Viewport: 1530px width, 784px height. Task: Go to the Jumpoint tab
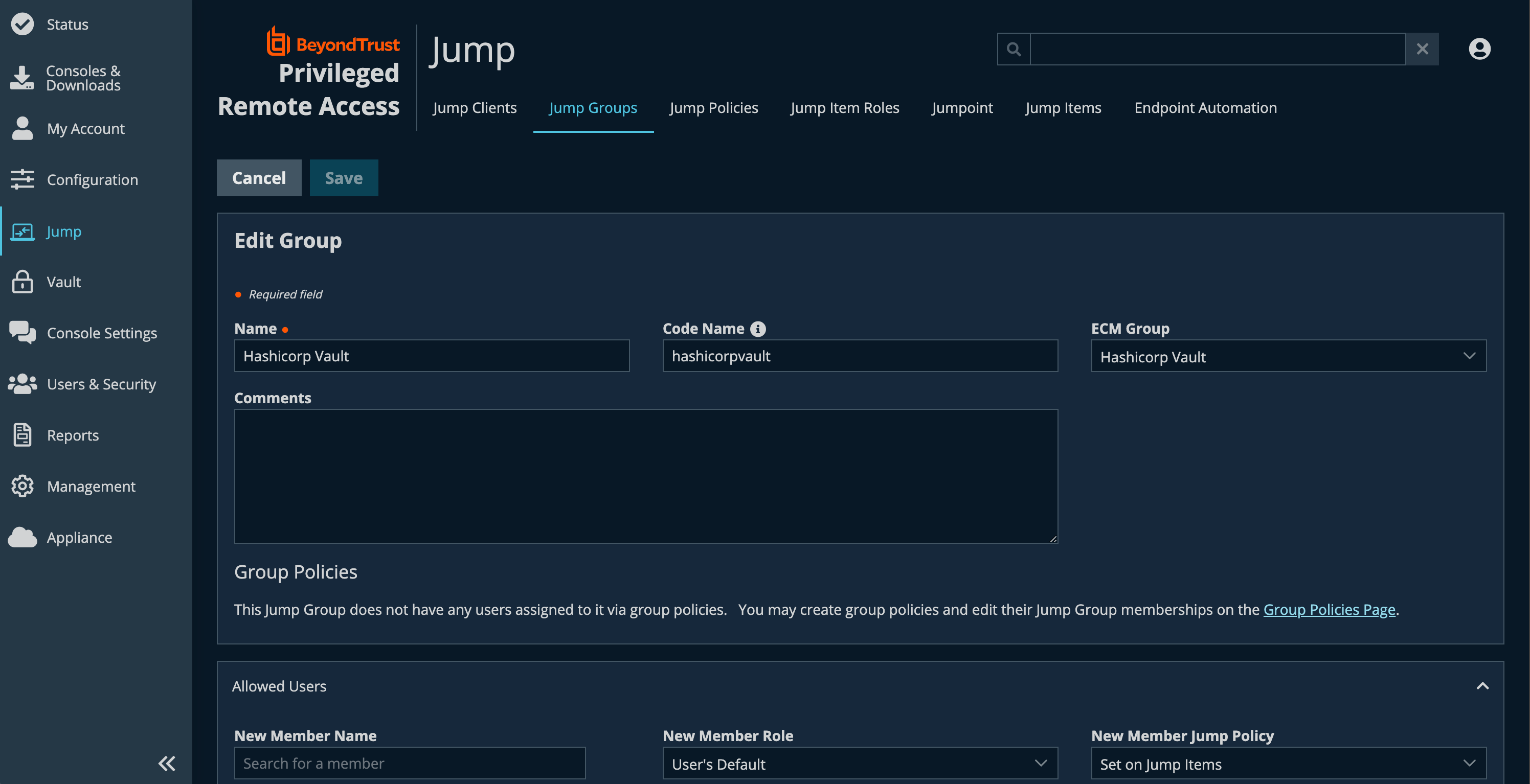961,107
